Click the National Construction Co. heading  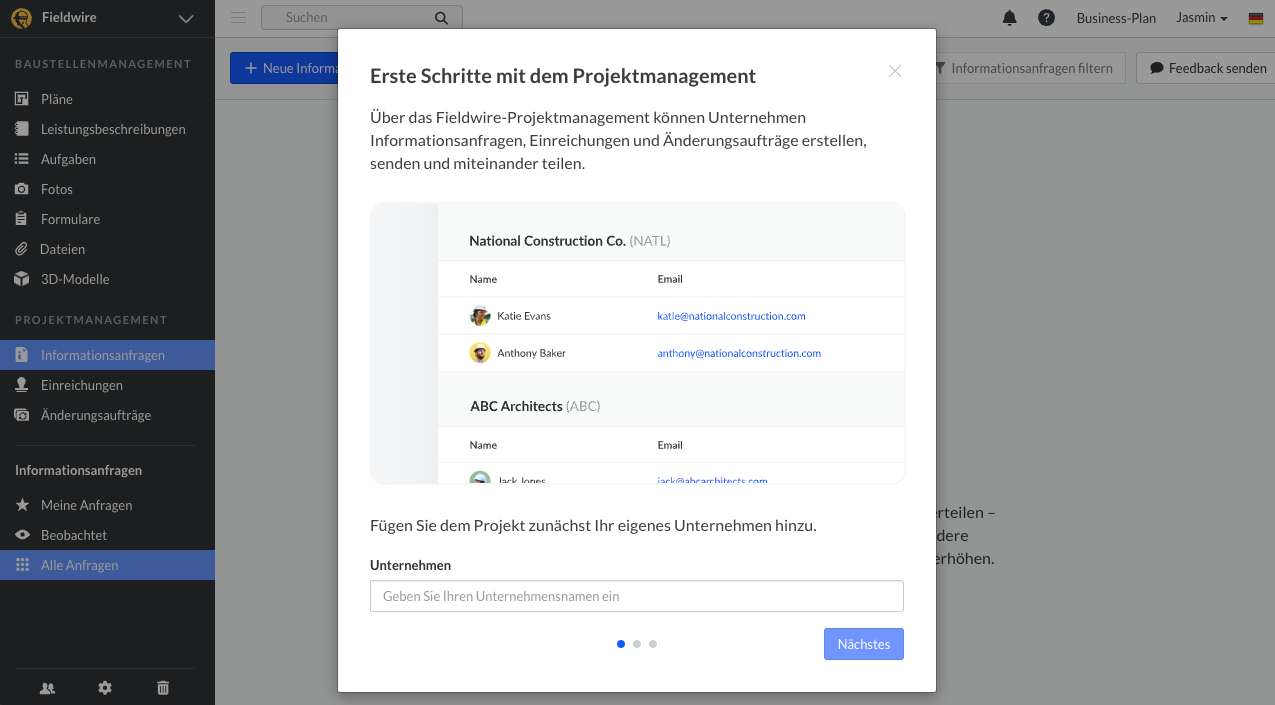click(x=570, y=241)
